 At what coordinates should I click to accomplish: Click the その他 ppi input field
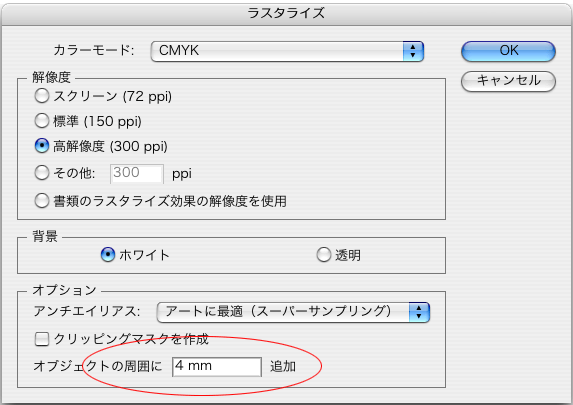point(137,173)
